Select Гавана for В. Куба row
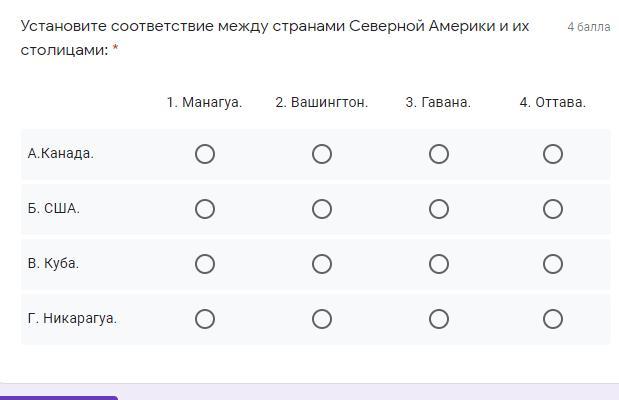Screen dimensions: 619x400 tap(439, 264)
